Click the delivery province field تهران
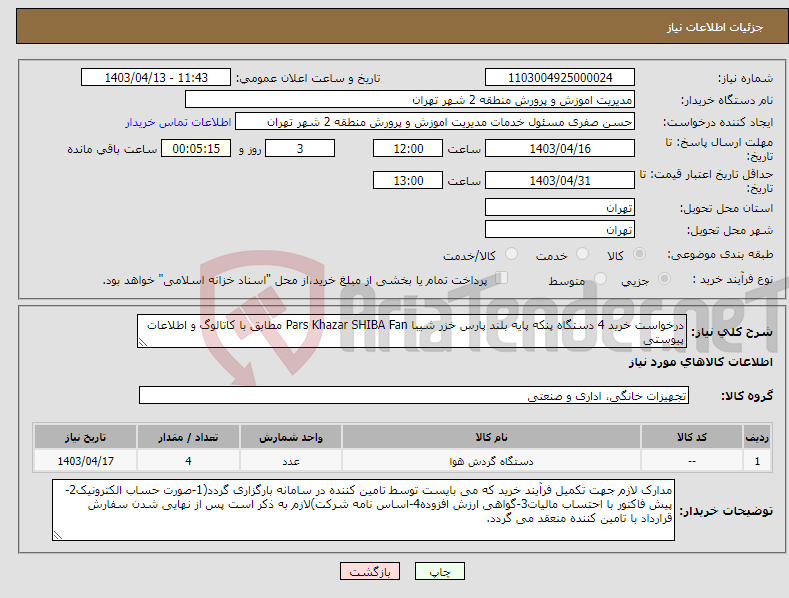This screenshot has width=789, height=598. pos(560,207)
